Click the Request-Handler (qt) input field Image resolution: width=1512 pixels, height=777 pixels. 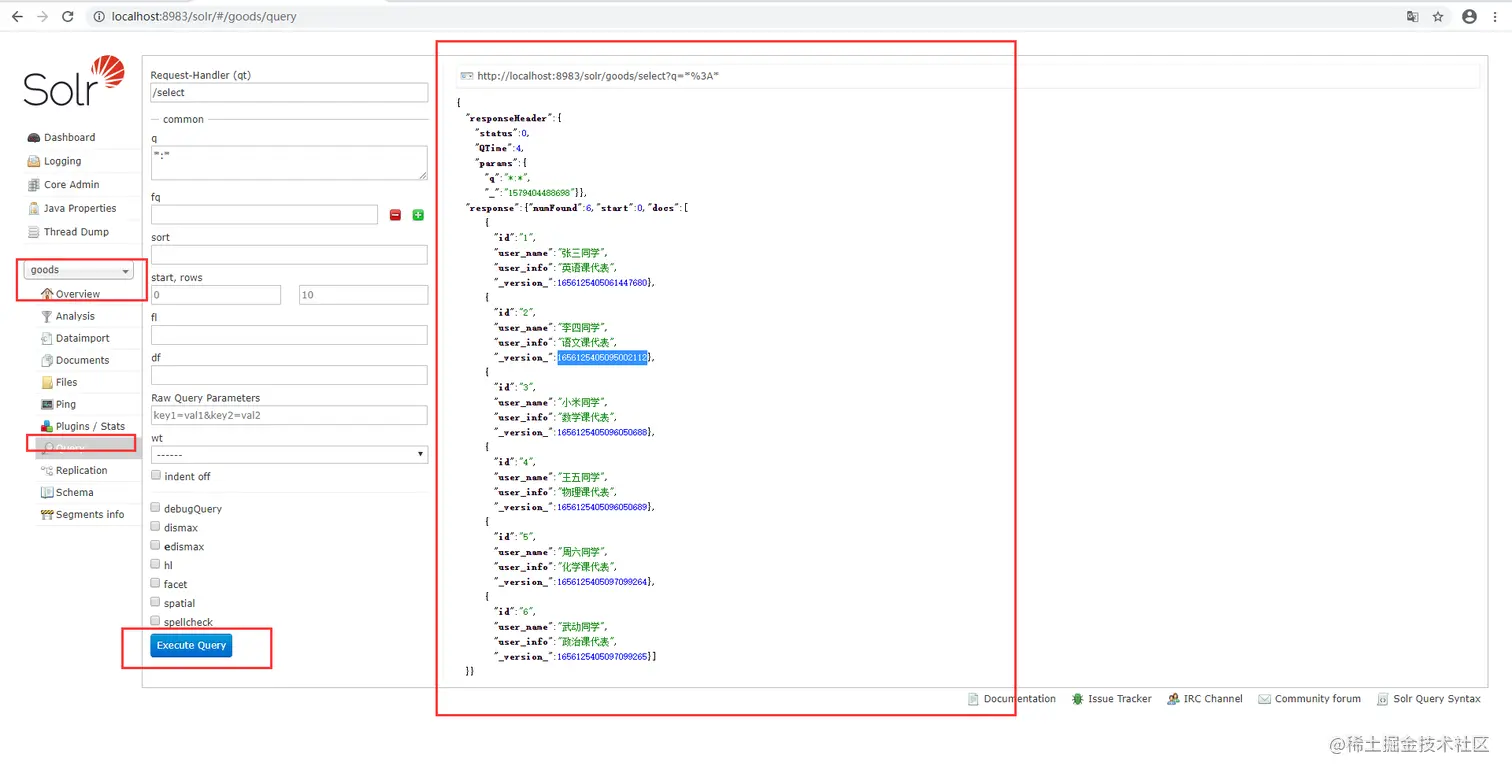point(289,92)
